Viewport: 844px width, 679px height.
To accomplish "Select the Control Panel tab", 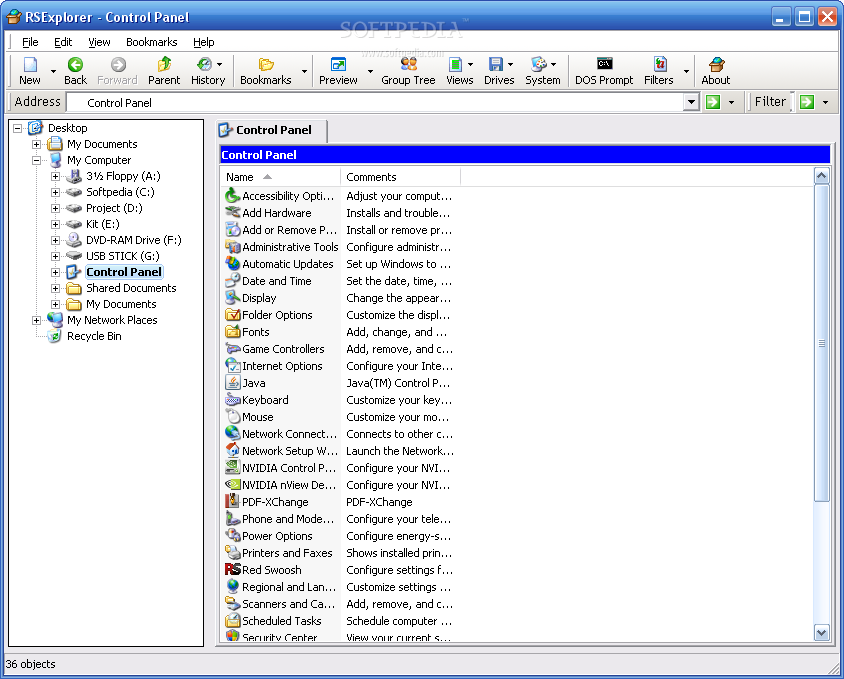I will 272,130.
